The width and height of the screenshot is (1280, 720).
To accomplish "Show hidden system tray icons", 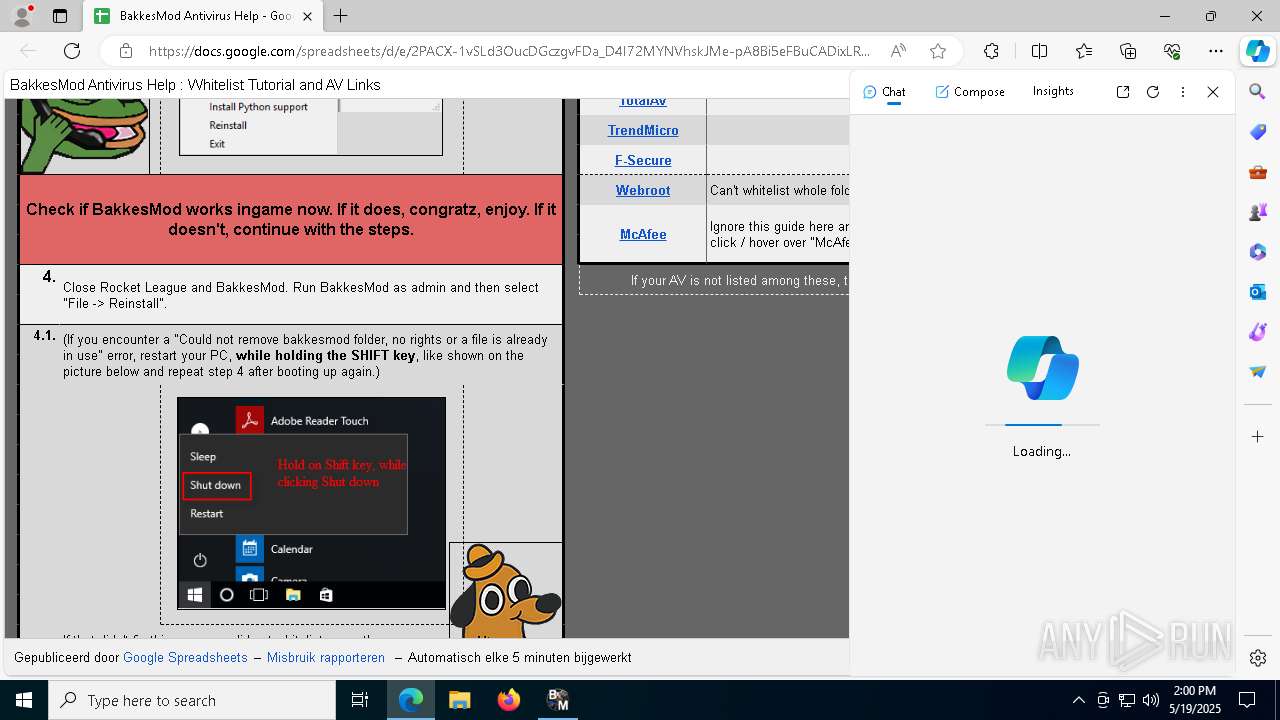I will click(x=1078, y=700).
